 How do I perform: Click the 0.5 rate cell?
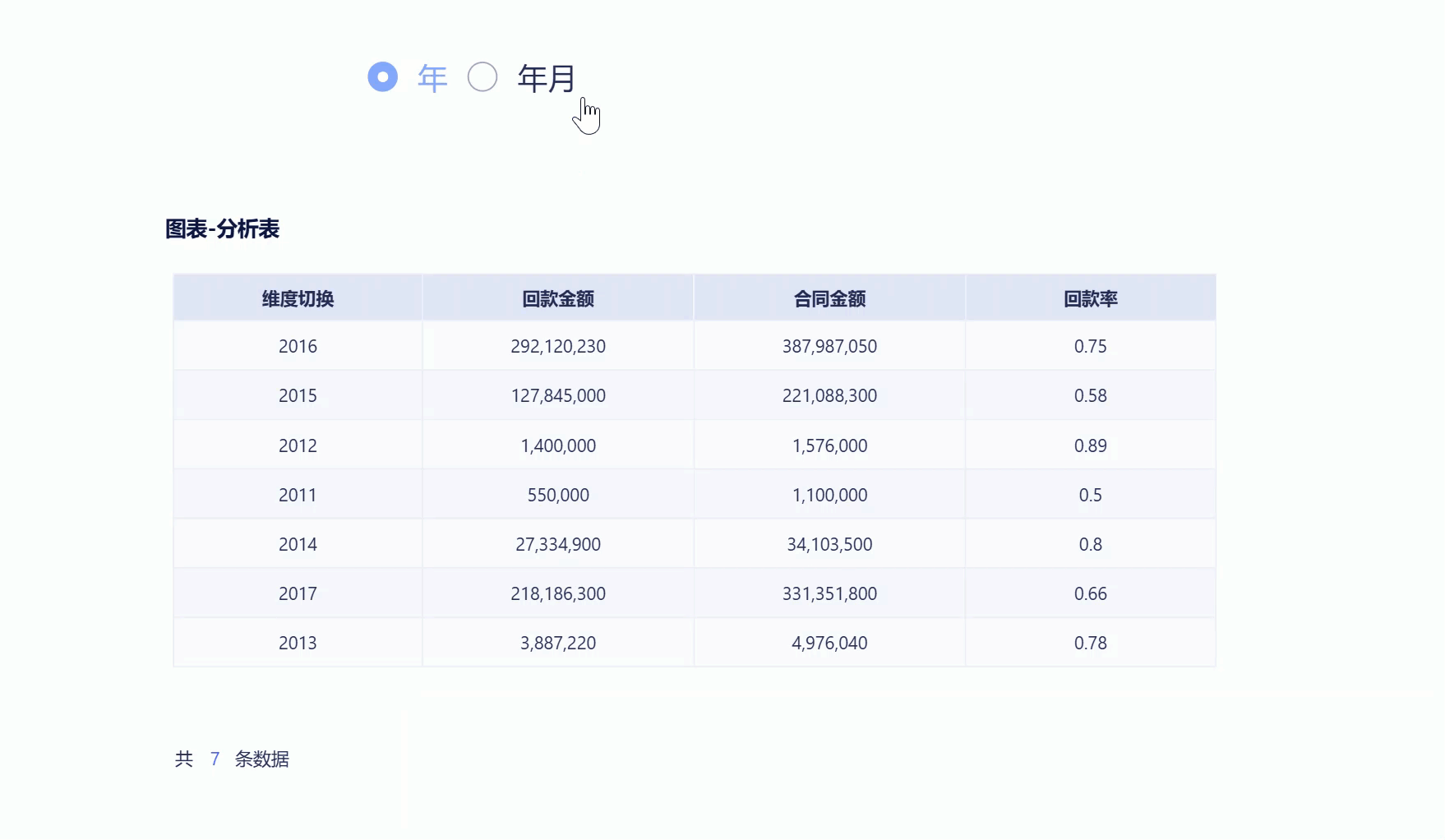pyautogui.click(x=1091, y=495)
